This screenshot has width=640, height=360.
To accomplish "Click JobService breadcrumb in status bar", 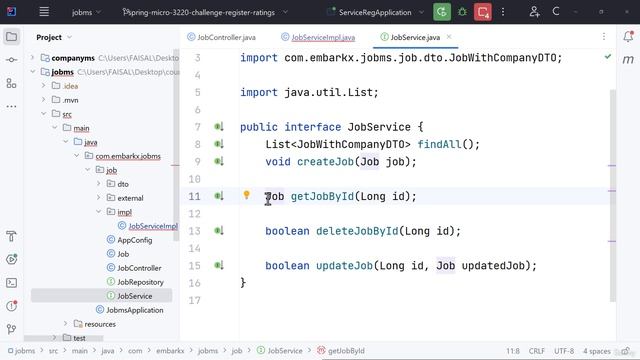I will coord(280,351).
